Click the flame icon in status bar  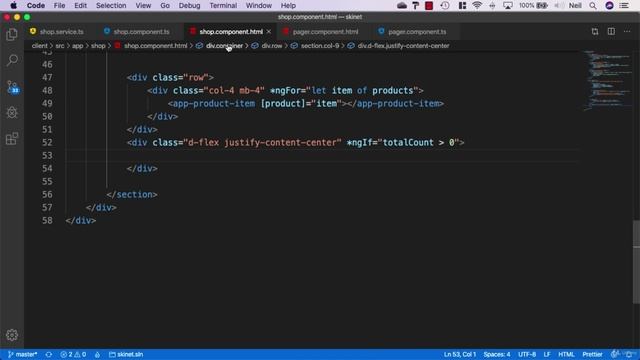coord(97,354)
